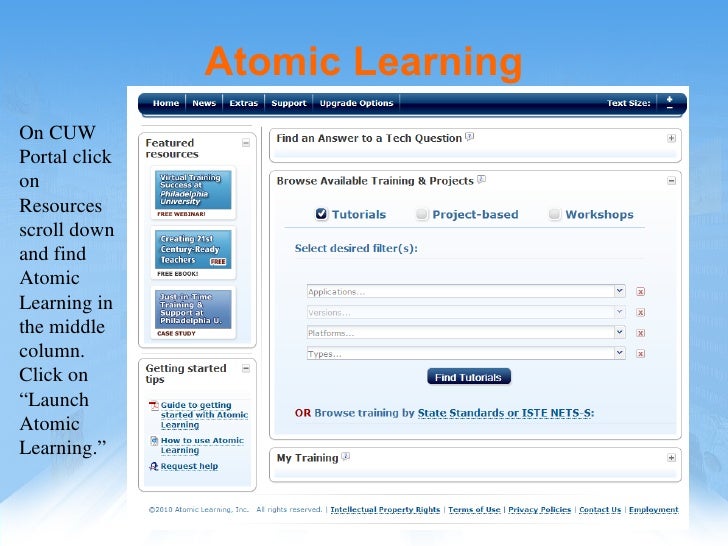Image resolution: width=728 pixels, height=546 pixels.
Task: Open Just in Time Training case study thumbnail
Action: (193, 309)
